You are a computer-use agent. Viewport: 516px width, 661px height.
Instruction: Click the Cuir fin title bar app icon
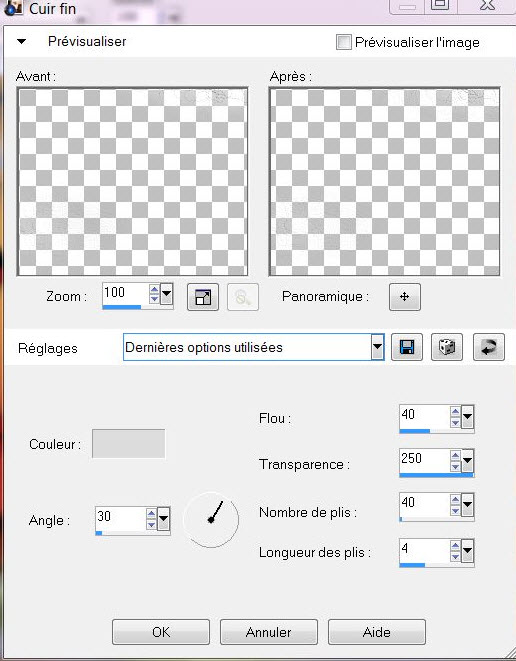(13, 8)
